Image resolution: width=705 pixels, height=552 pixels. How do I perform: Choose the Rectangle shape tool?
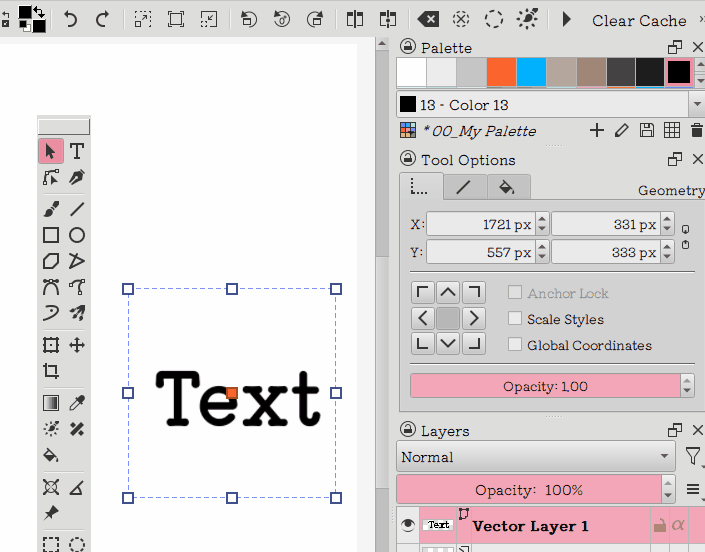(x=51, y=235)
